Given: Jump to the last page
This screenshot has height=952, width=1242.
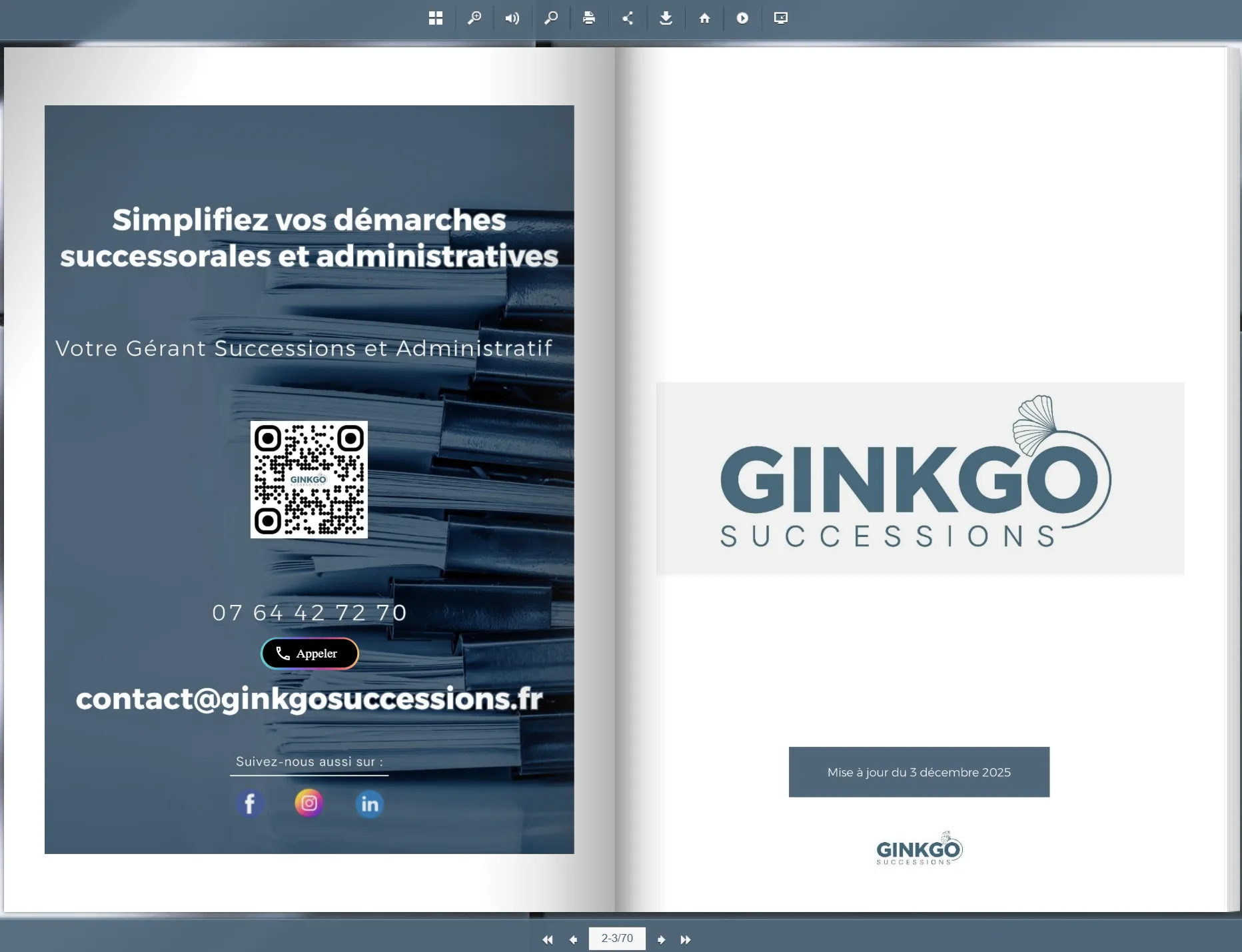Looking at the screenshot, I should point(686,939).
